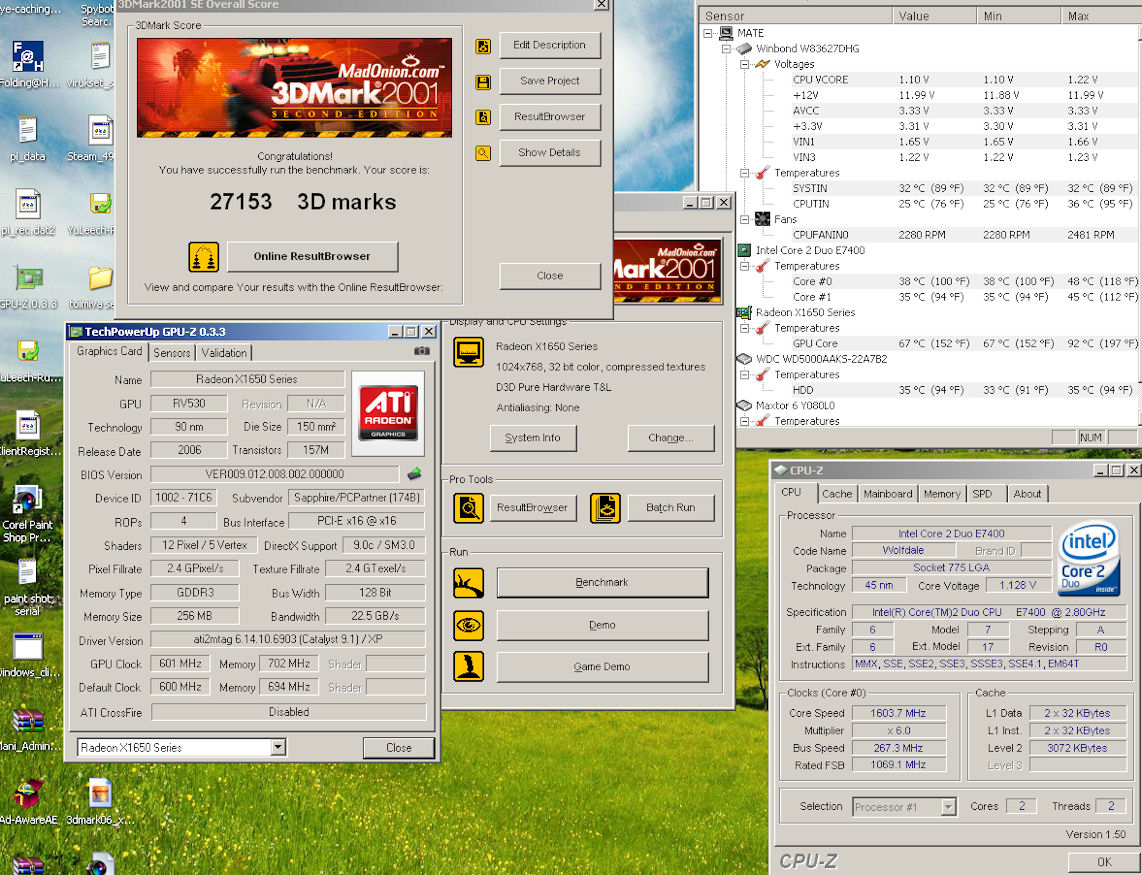Click the yellow monitor display settings icon

point(468,353)
